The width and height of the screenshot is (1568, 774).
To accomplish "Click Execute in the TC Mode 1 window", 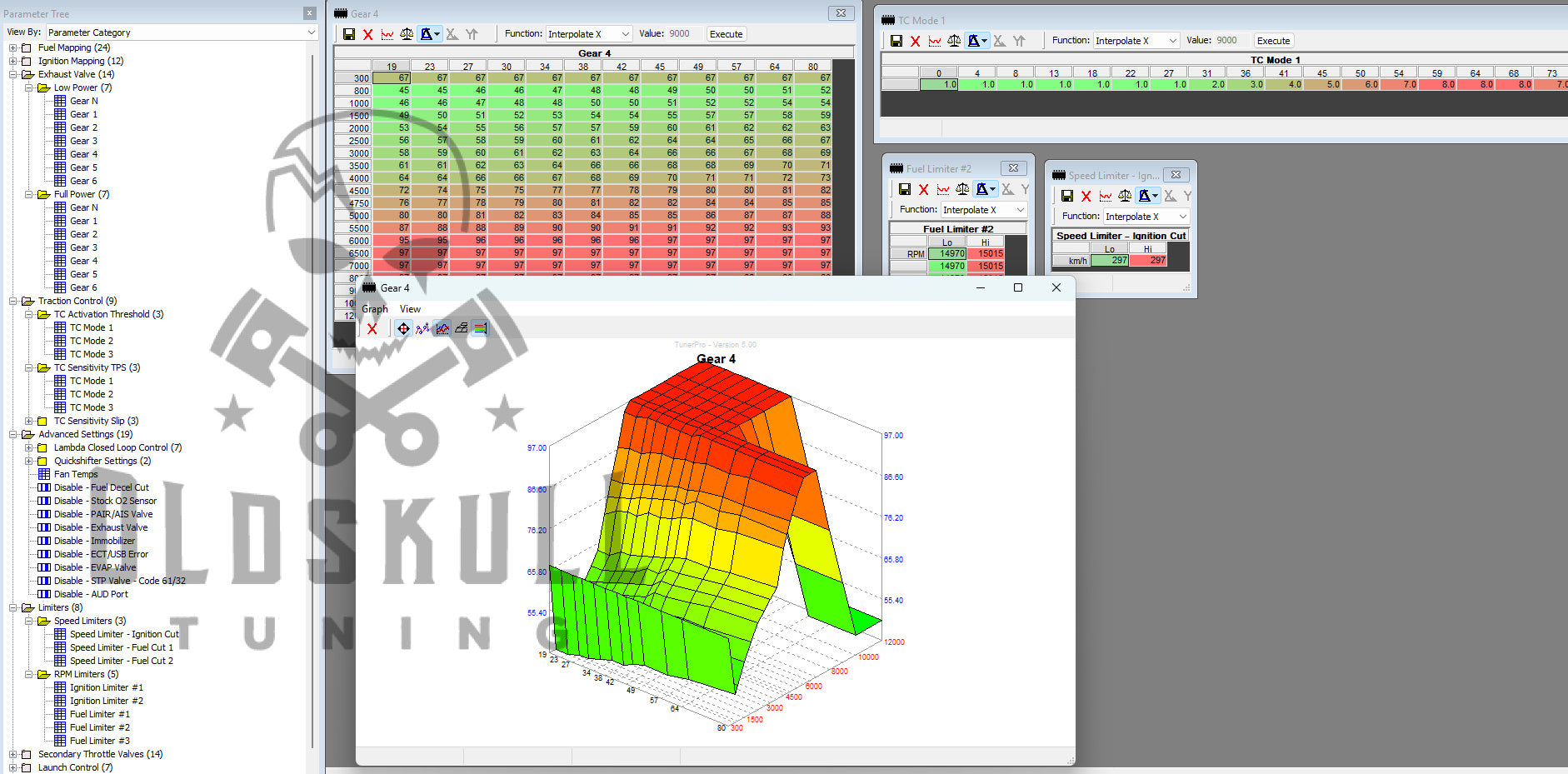I will click(x=1273, y=41).
